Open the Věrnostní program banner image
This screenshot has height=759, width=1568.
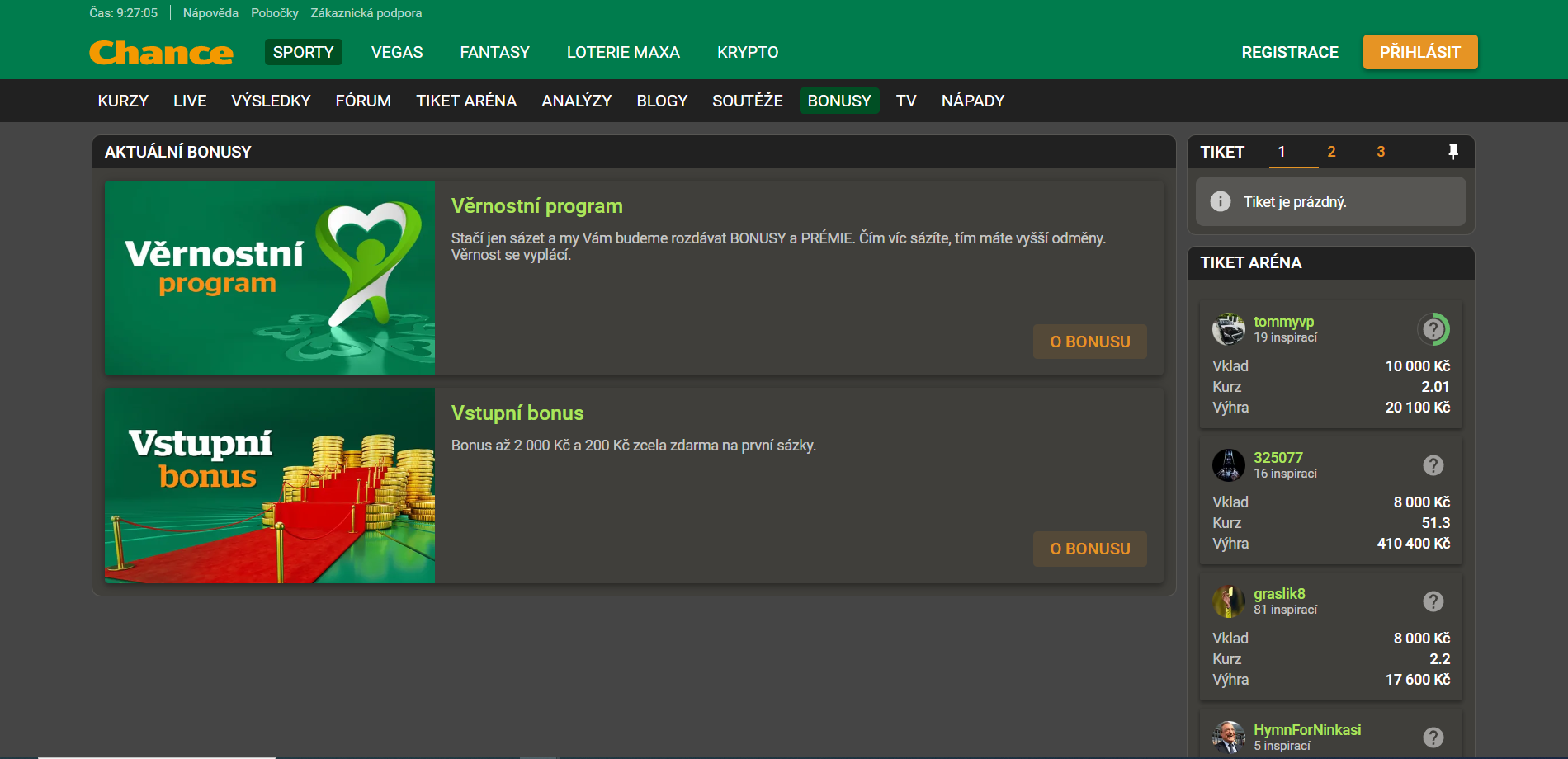point(270,278)
